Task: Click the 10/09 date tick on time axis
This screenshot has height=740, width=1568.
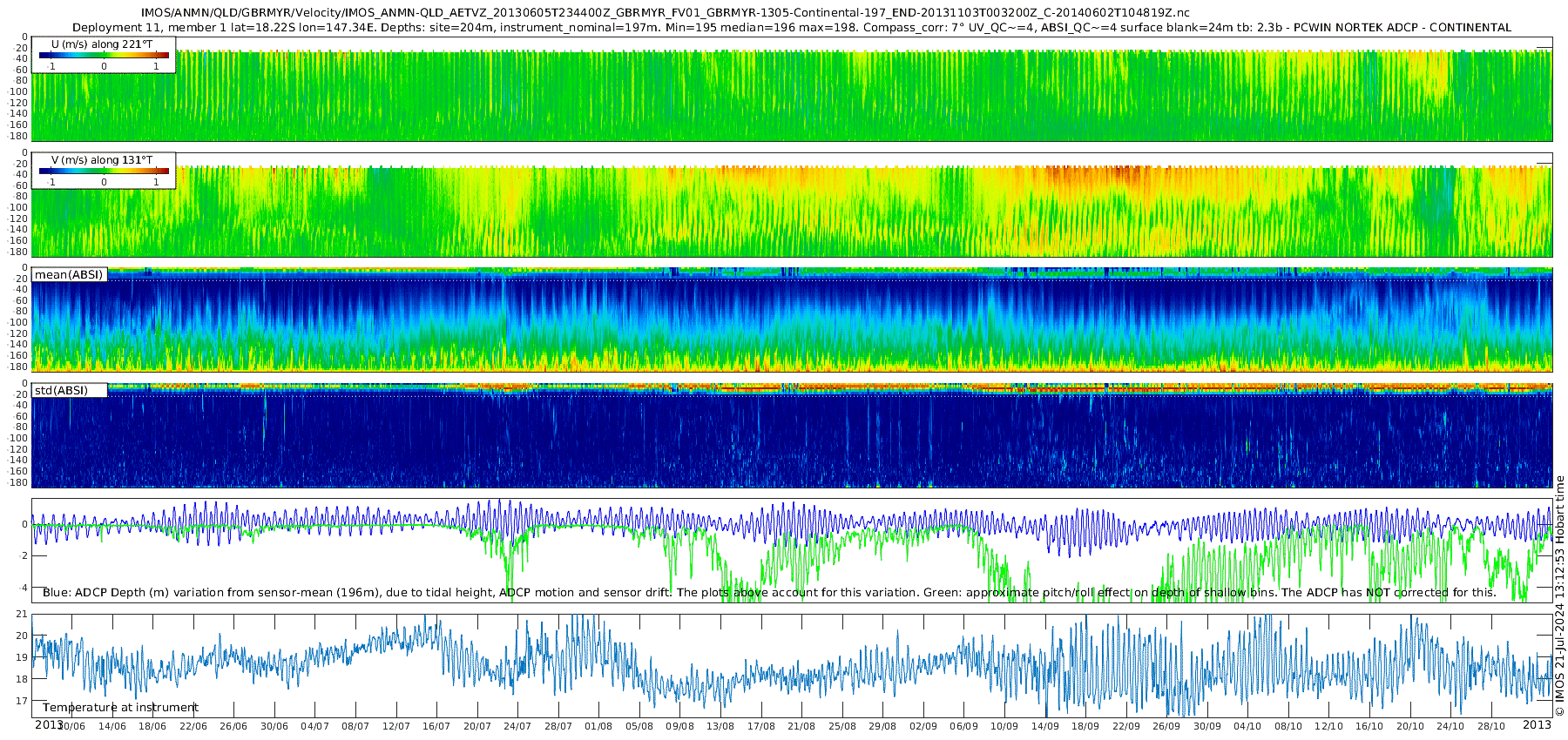Action: (x=1004, y=727)
